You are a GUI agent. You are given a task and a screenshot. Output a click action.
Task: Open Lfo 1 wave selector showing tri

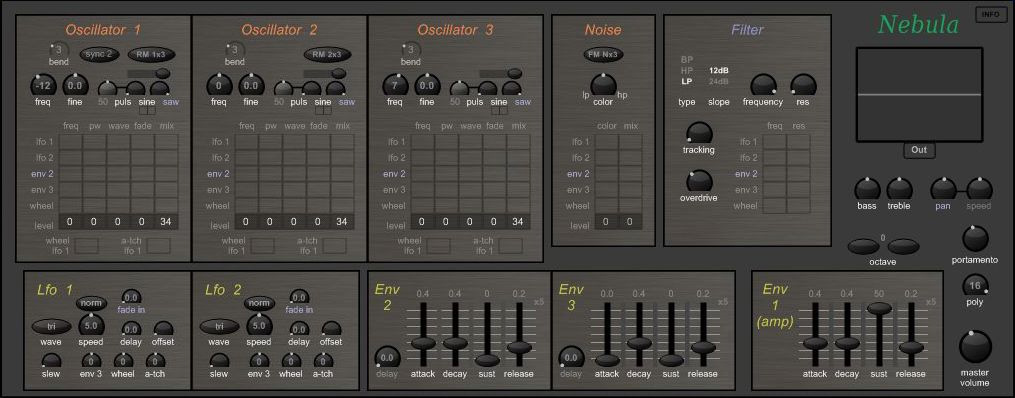pyautogui.click(x=52, y=326)
